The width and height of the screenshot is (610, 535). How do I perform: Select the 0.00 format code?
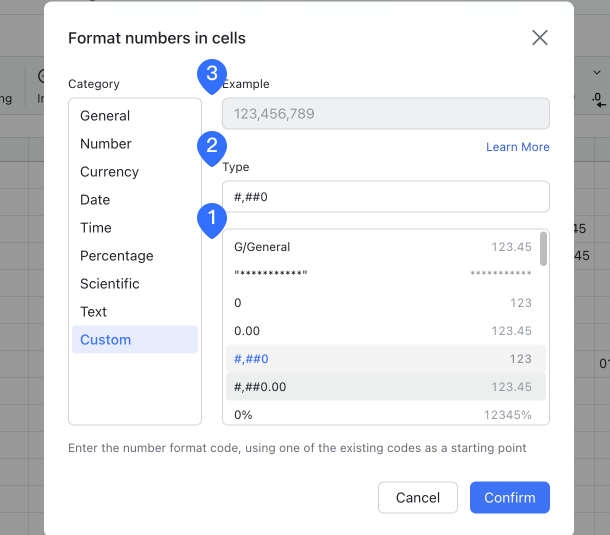point(380,331)
